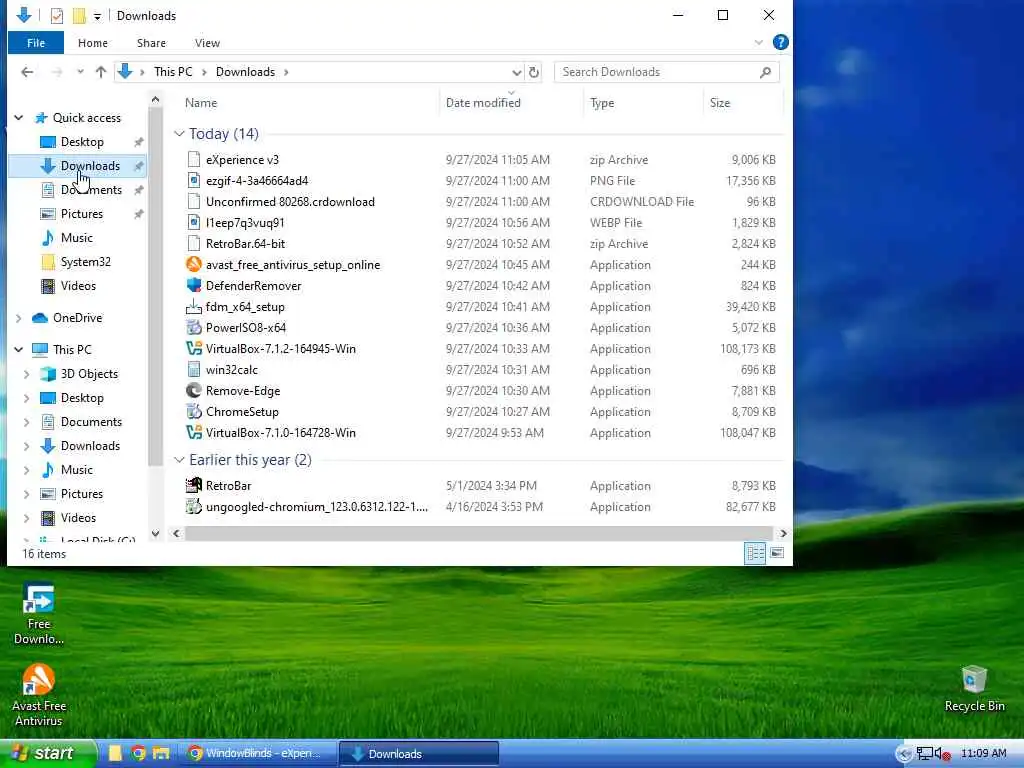Sort by the Size column header
This screenshot has width=1024, height=768.
click(x=743, y=103)
